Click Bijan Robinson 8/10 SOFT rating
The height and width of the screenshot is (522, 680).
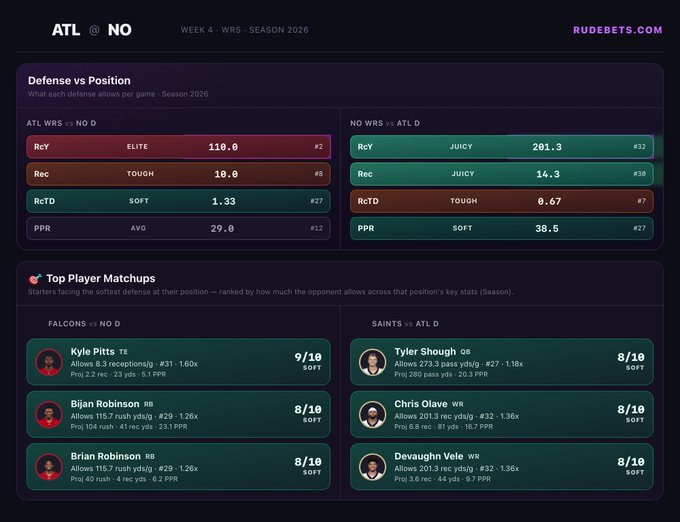click(308, 414)
